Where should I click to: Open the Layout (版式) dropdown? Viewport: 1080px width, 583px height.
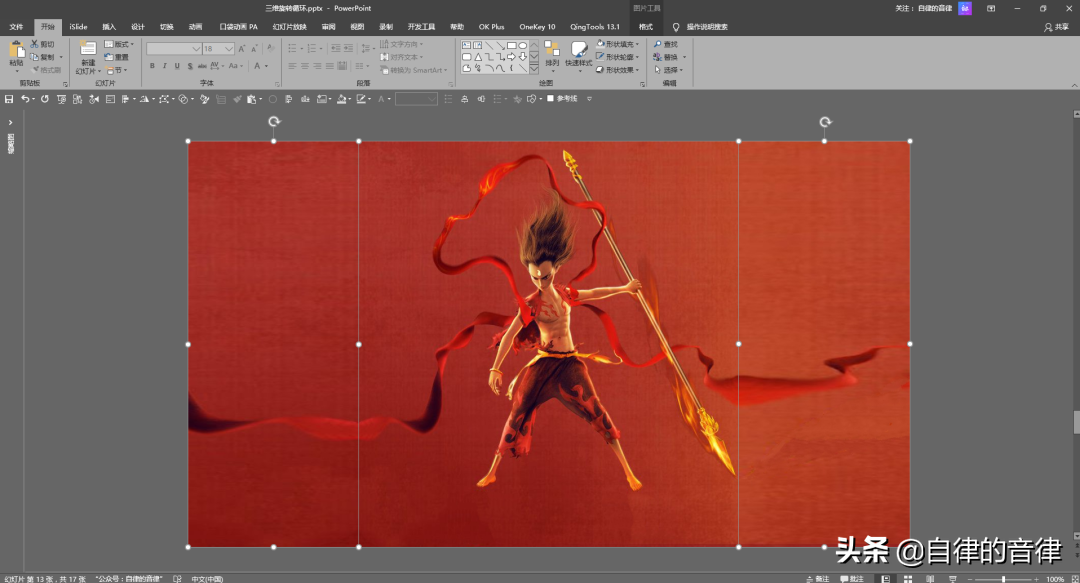[x=120, y=44]
